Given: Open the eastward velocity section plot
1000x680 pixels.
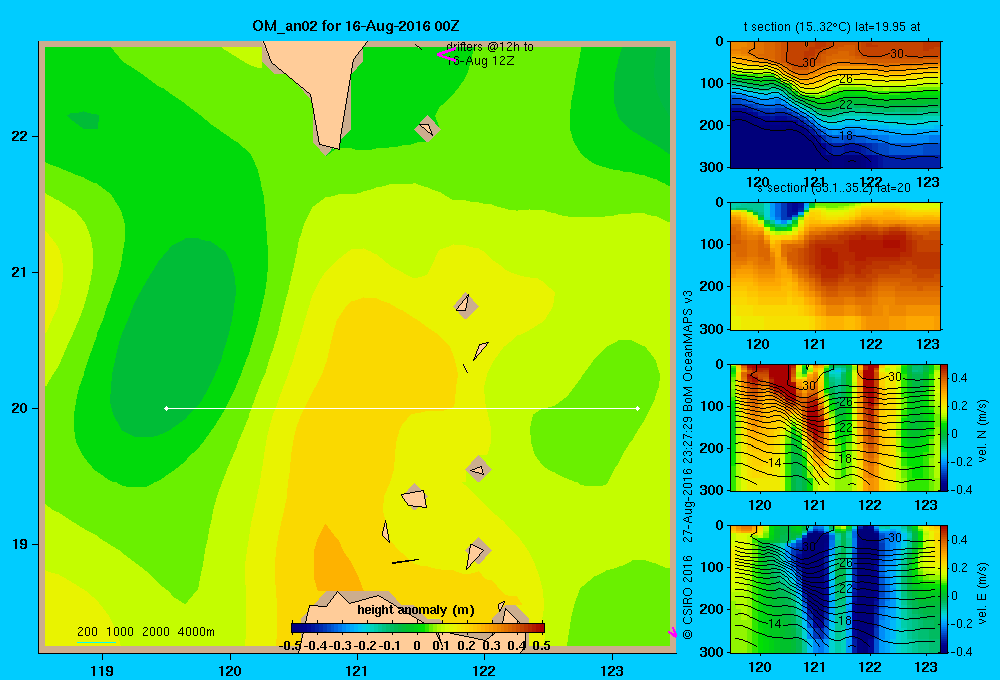Looking at the screenshot, I should pyautogui.click(x=835, y=589).
